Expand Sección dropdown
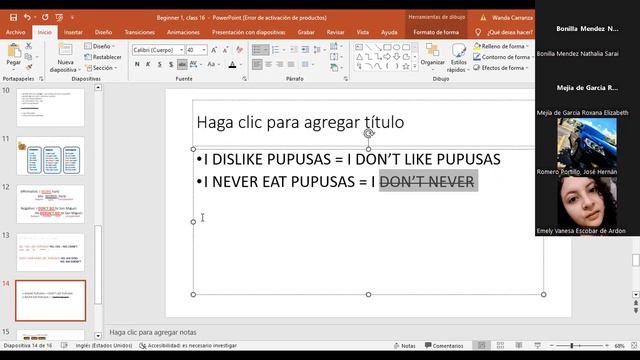Image resolution: width=640 pixels, height=360 pixels. click(x=102, y=68)
